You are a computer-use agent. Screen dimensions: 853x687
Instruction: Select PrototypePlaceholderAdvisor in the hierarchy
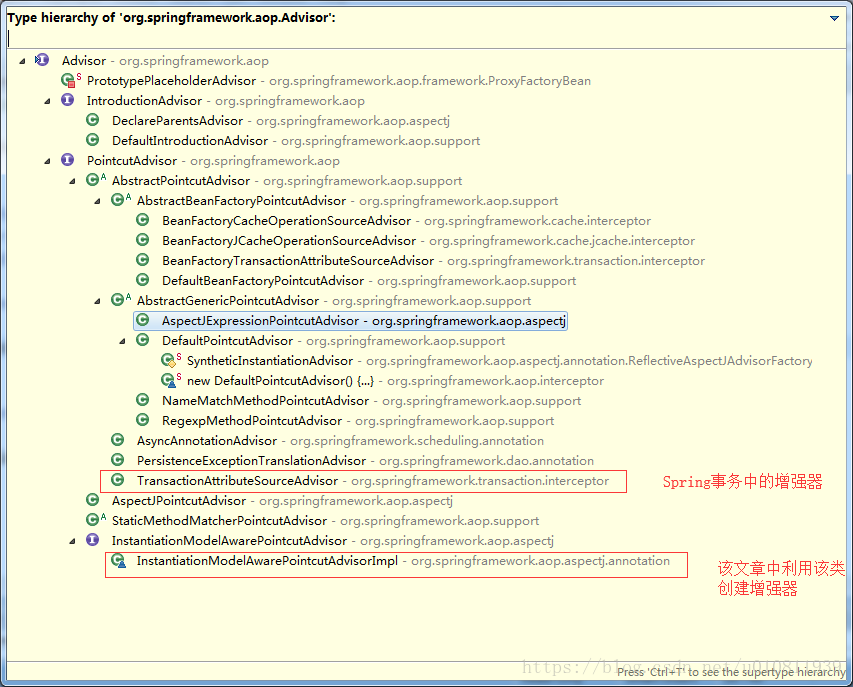338,81
